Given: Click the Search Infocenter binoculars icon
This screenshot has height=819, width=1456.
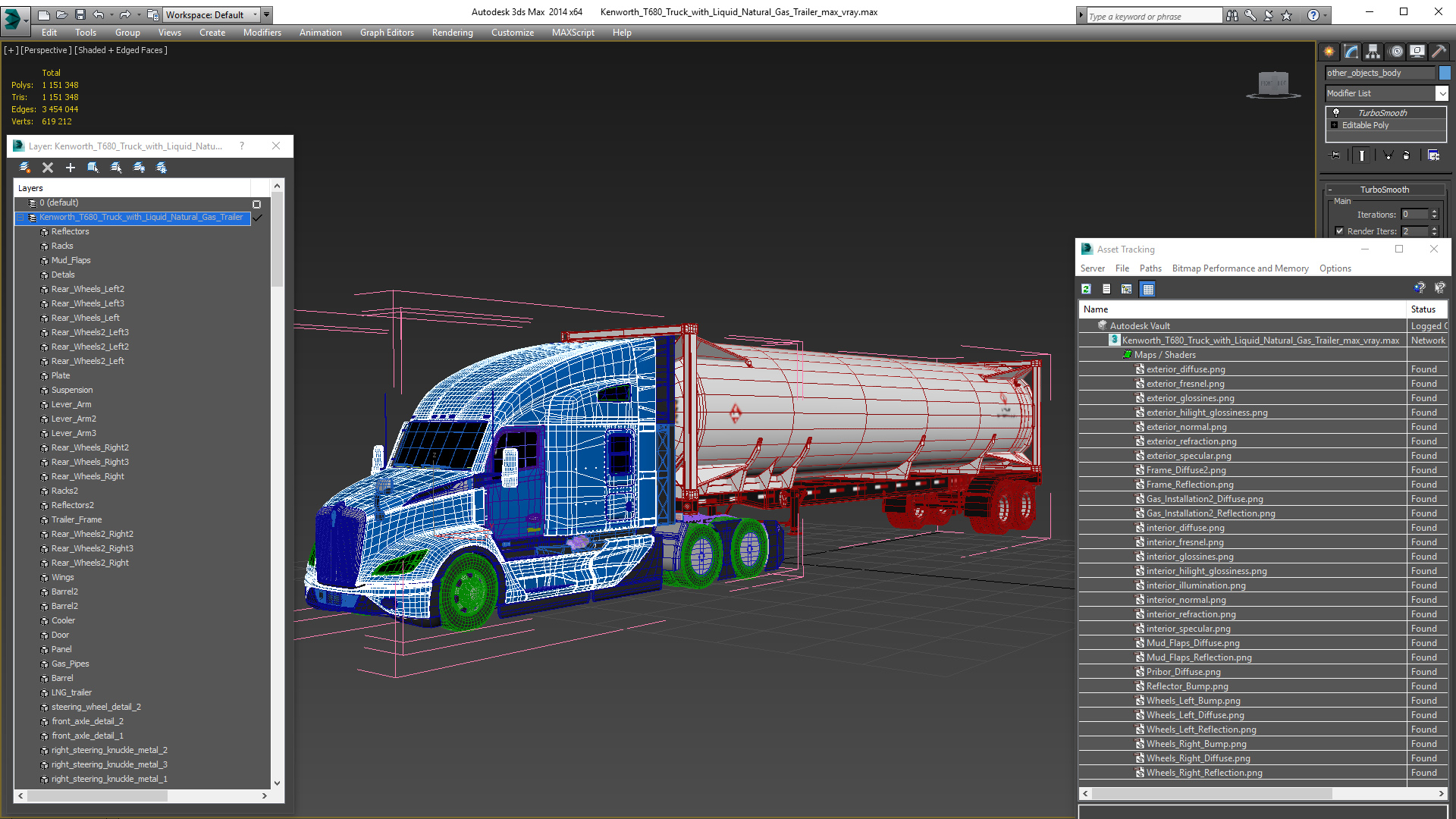Looking at the screenshot, I should coord(1232,15).
